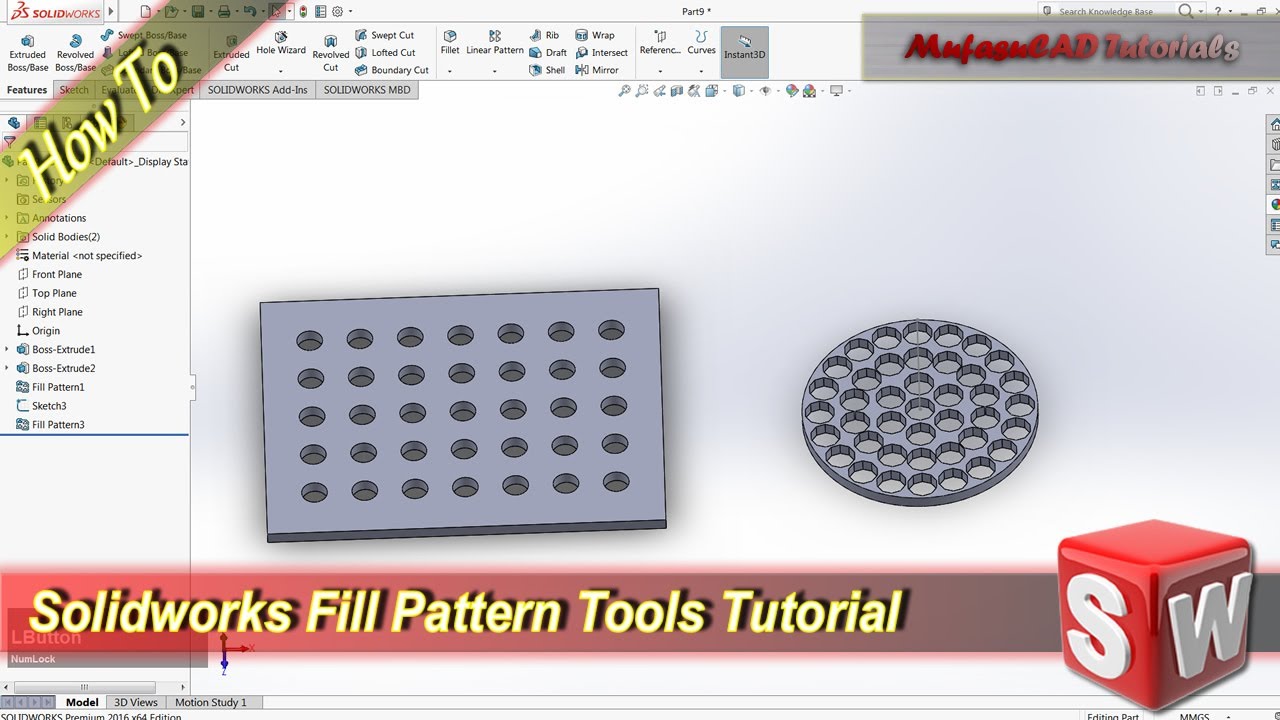Expand the Boss-Extrude2 feature
This screenshot has width=1280, height=720.
(7, 368)
